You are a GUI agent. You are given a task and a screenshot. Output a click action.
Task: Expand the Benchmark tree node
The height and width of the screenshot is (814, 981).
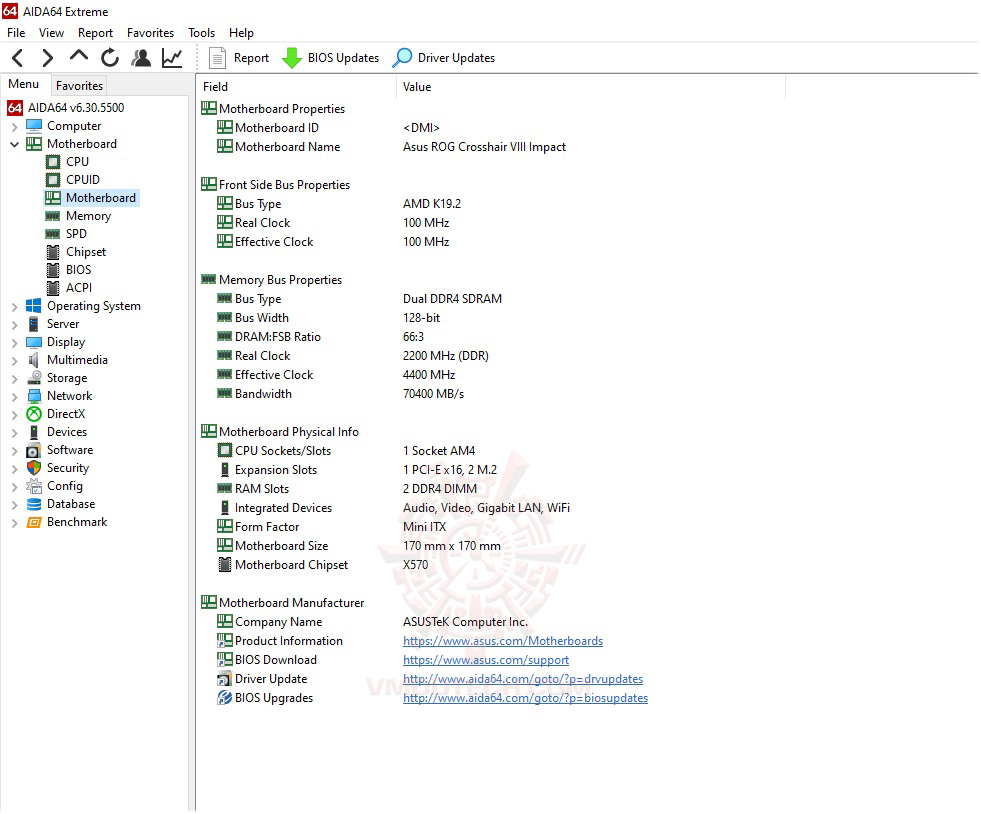pos(14,523)
